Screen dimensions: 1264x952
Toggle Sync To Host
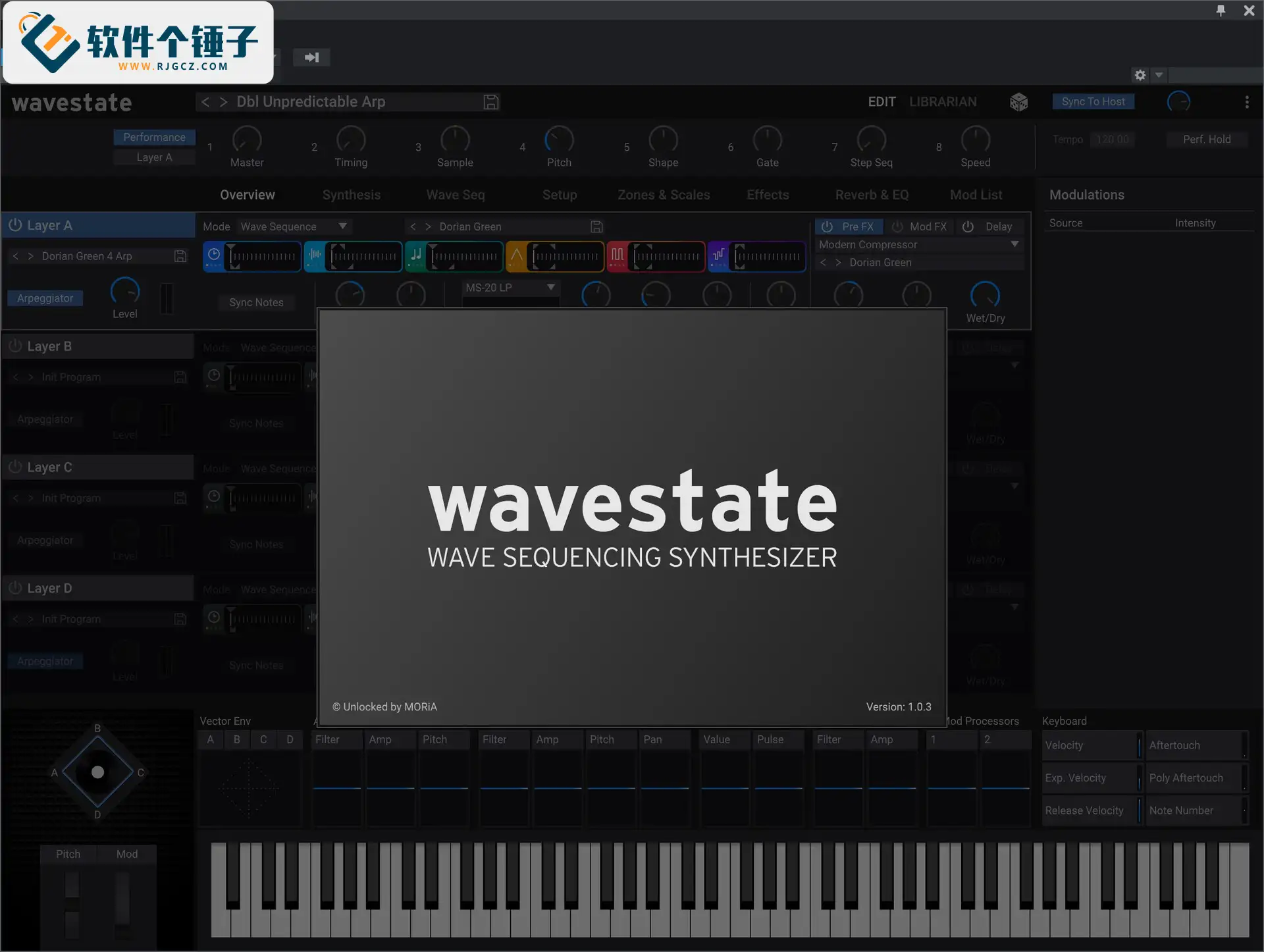click(x=1093, y=101)
